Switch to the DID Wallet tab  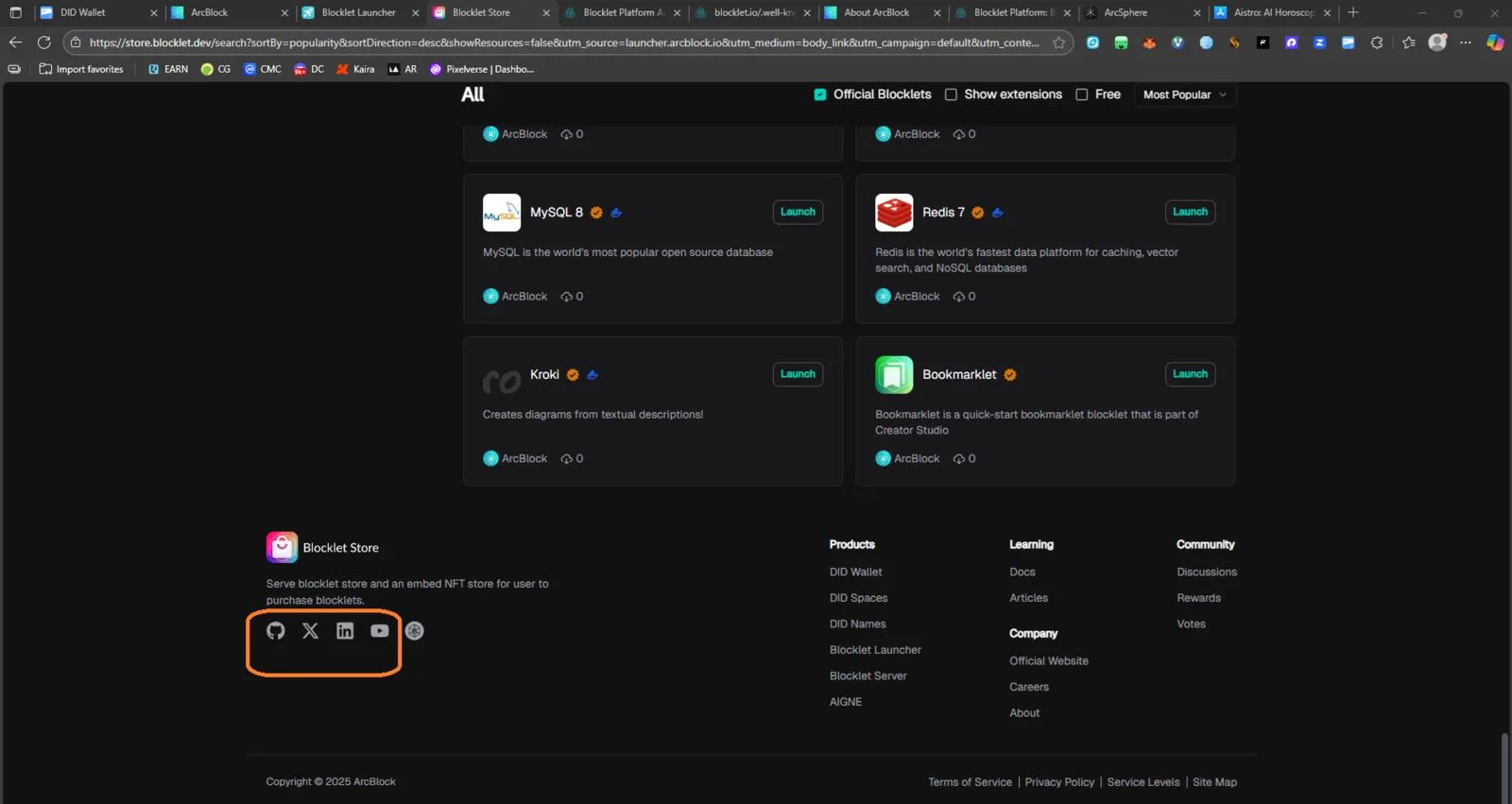click(98, 12)
